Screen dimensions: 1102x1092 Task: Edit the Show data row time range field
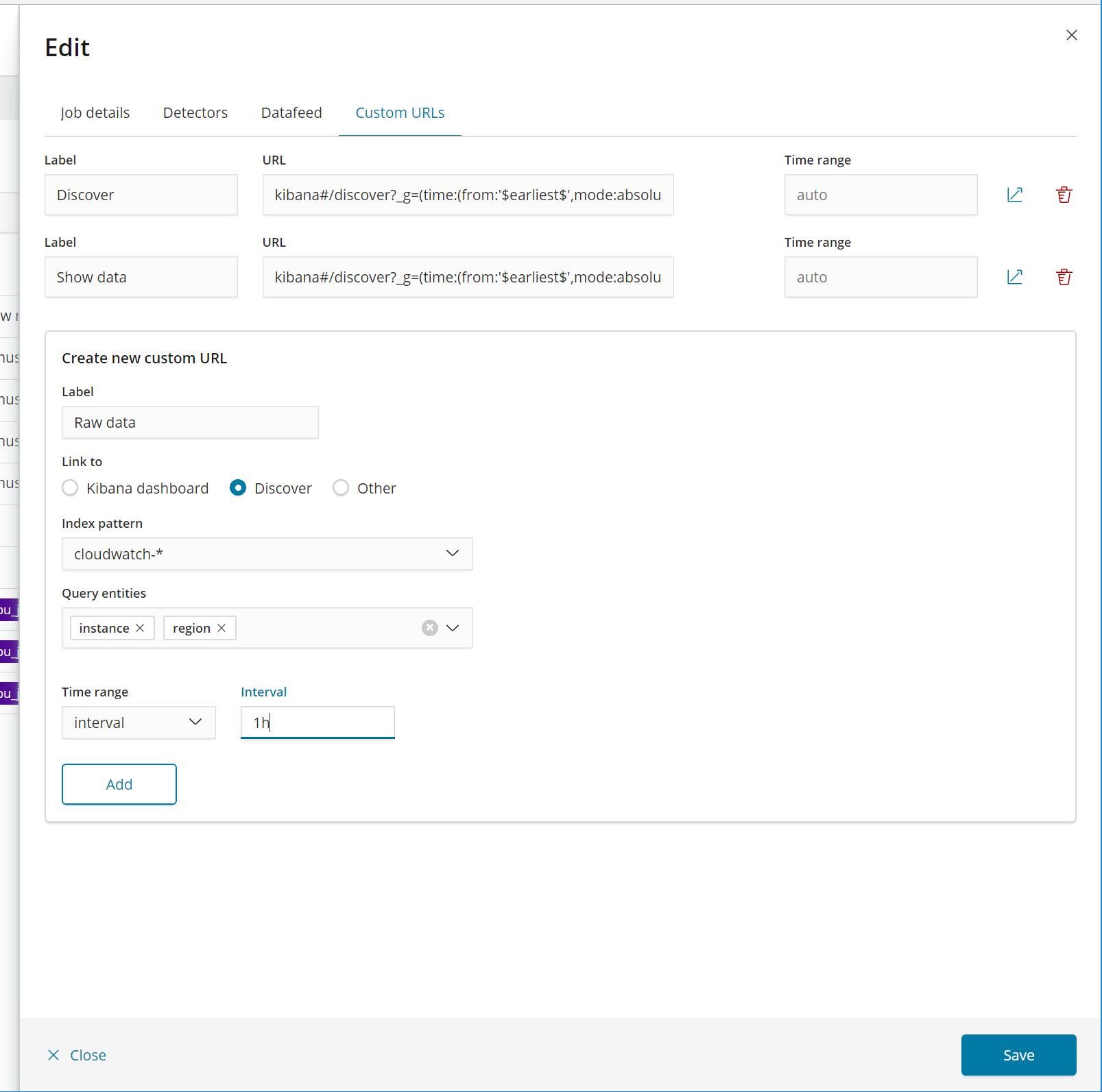(881, 277)
